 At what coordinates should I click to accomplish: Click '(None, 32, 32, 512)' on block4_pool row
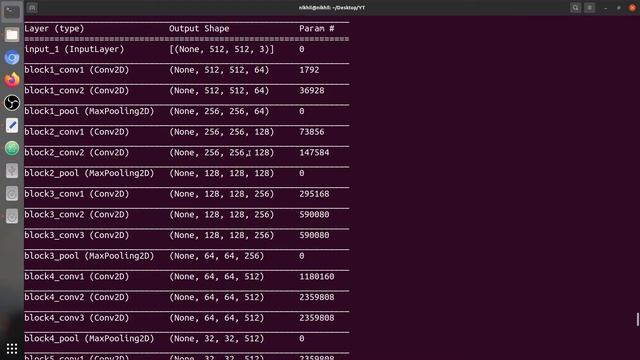tap(217, 338)
